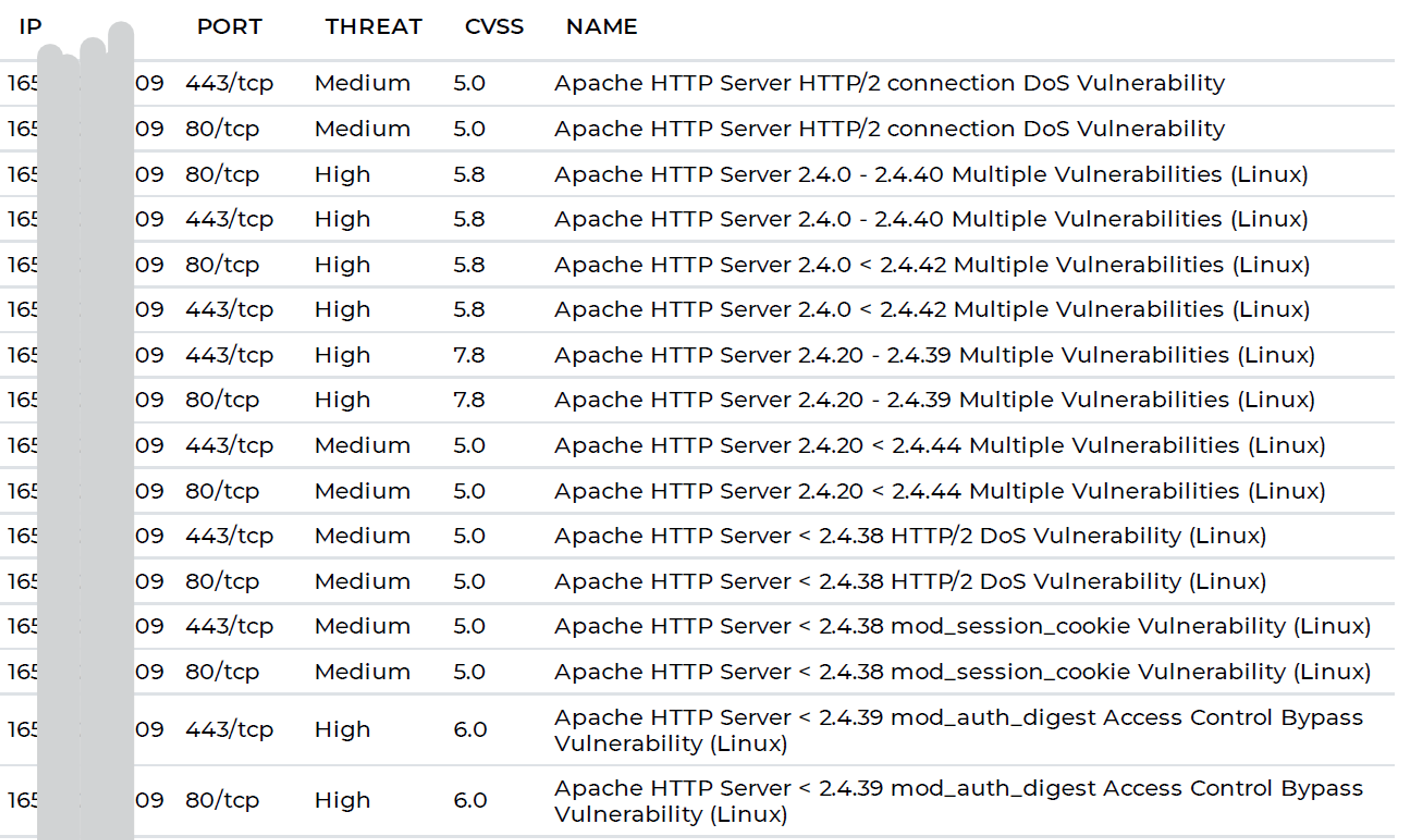
Task: Click 443/tcp port in < 2.4.38 HTTP/2 DoS row
Action: pos(229,537)
